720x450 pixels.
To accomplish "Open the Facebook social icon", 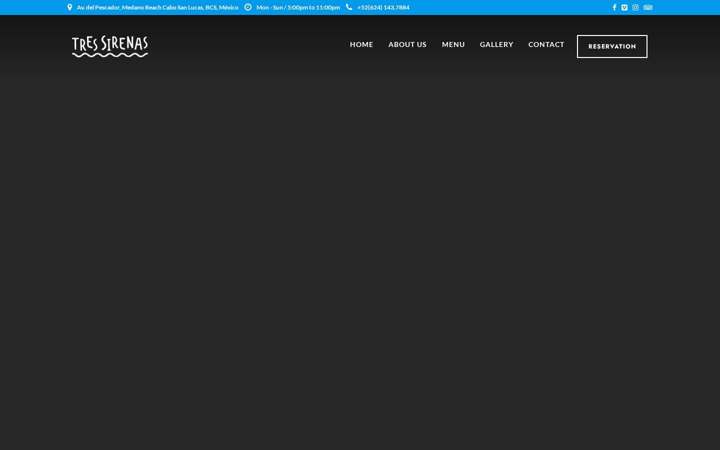I will (x=614, y=7).
